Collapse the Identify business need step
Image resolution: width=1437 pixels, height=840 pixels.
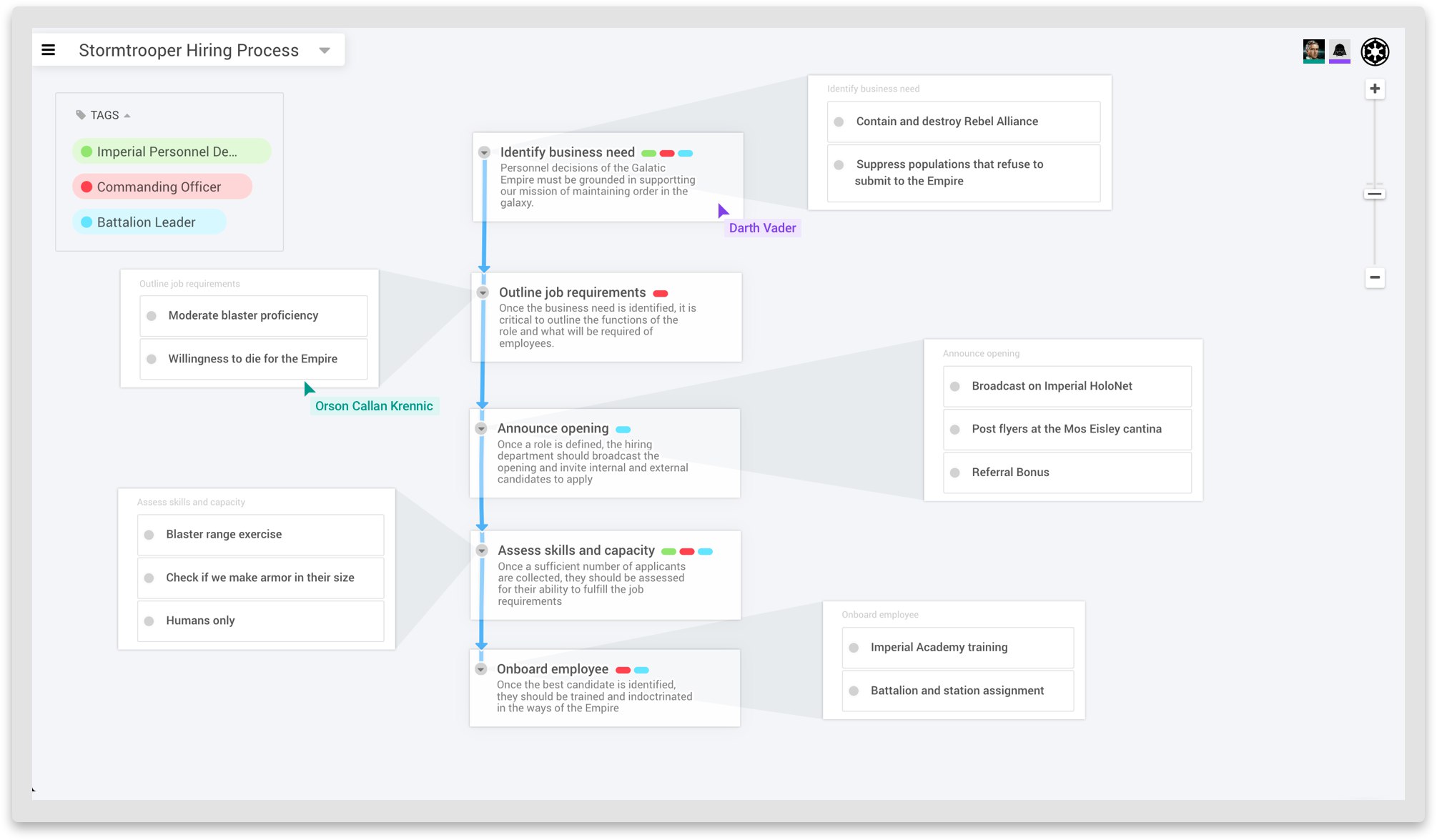(484, 152)
